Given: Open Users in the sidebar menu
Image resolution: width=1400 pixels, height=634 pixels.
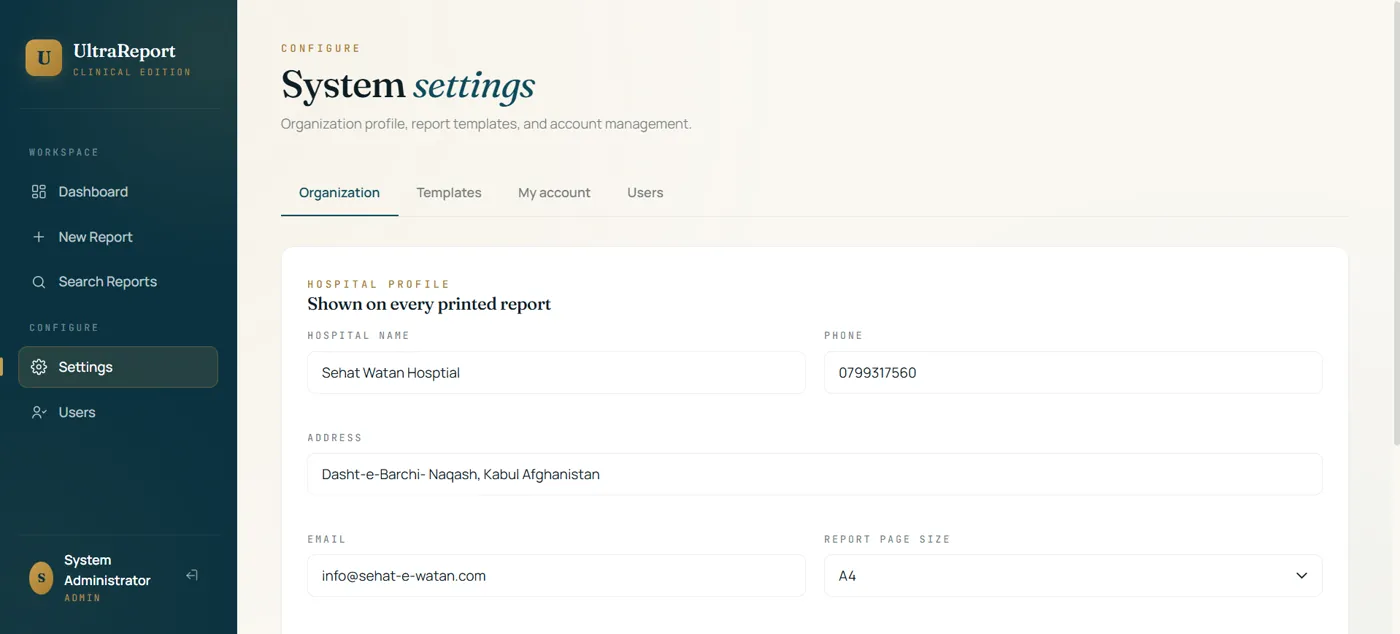Looking at the screenshot, I should point(118,412).
